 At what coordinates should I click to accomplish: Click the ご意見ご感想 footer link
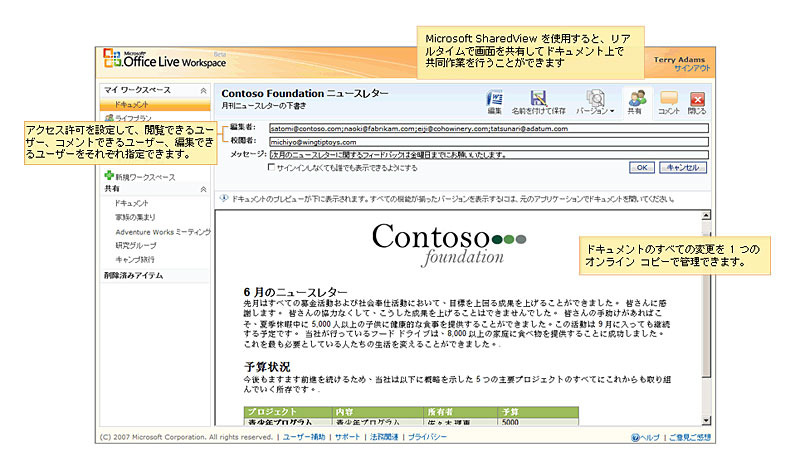click(x=690, y=437)
